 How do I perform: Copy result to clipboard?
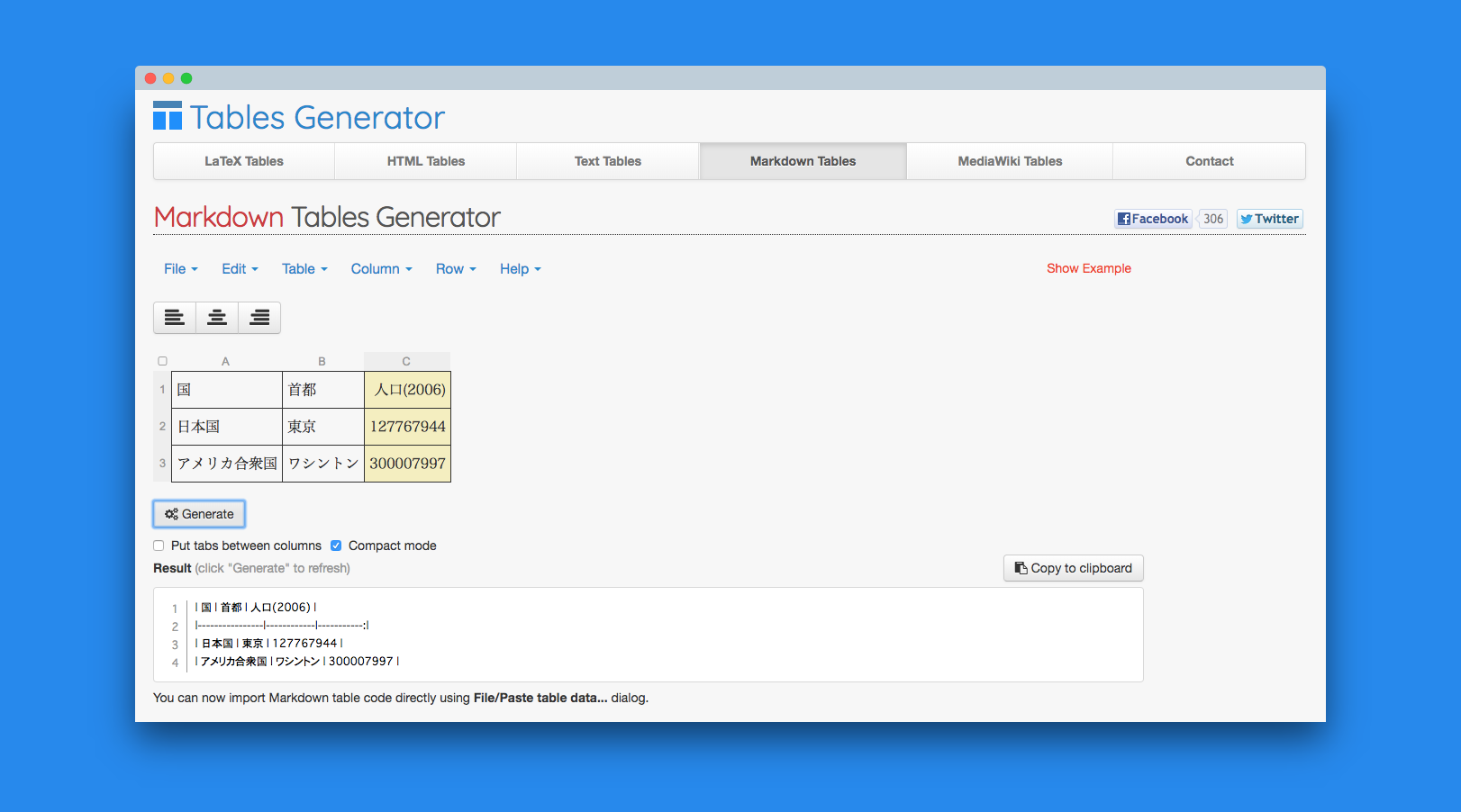(x=1074, y=568)
